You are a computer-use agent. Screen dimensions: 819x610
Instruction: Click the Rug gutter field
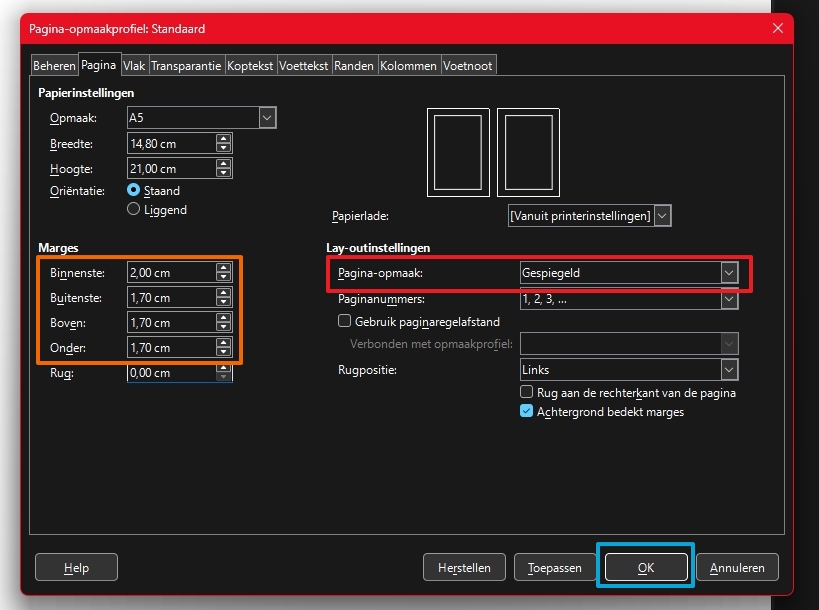click(171, 373)
